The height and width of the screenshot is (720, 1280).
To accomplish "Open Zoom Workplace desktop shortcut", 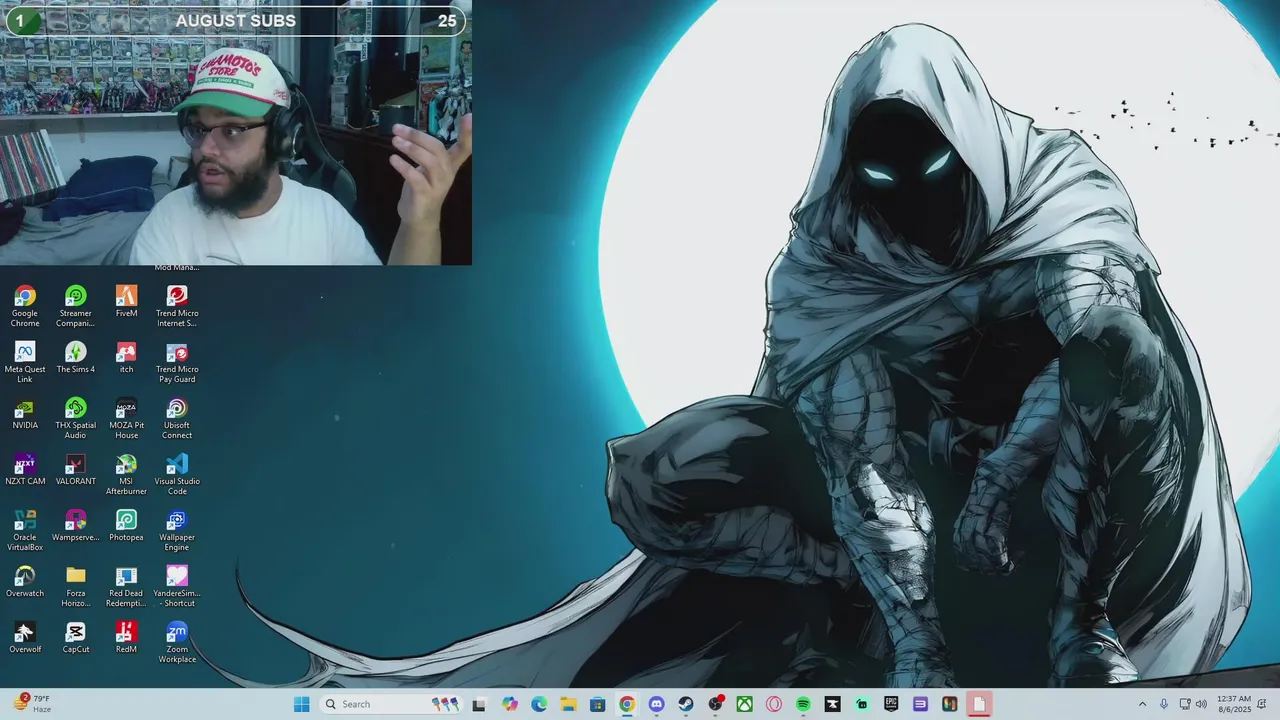I will pyautogui.click(x=177, y=642).
